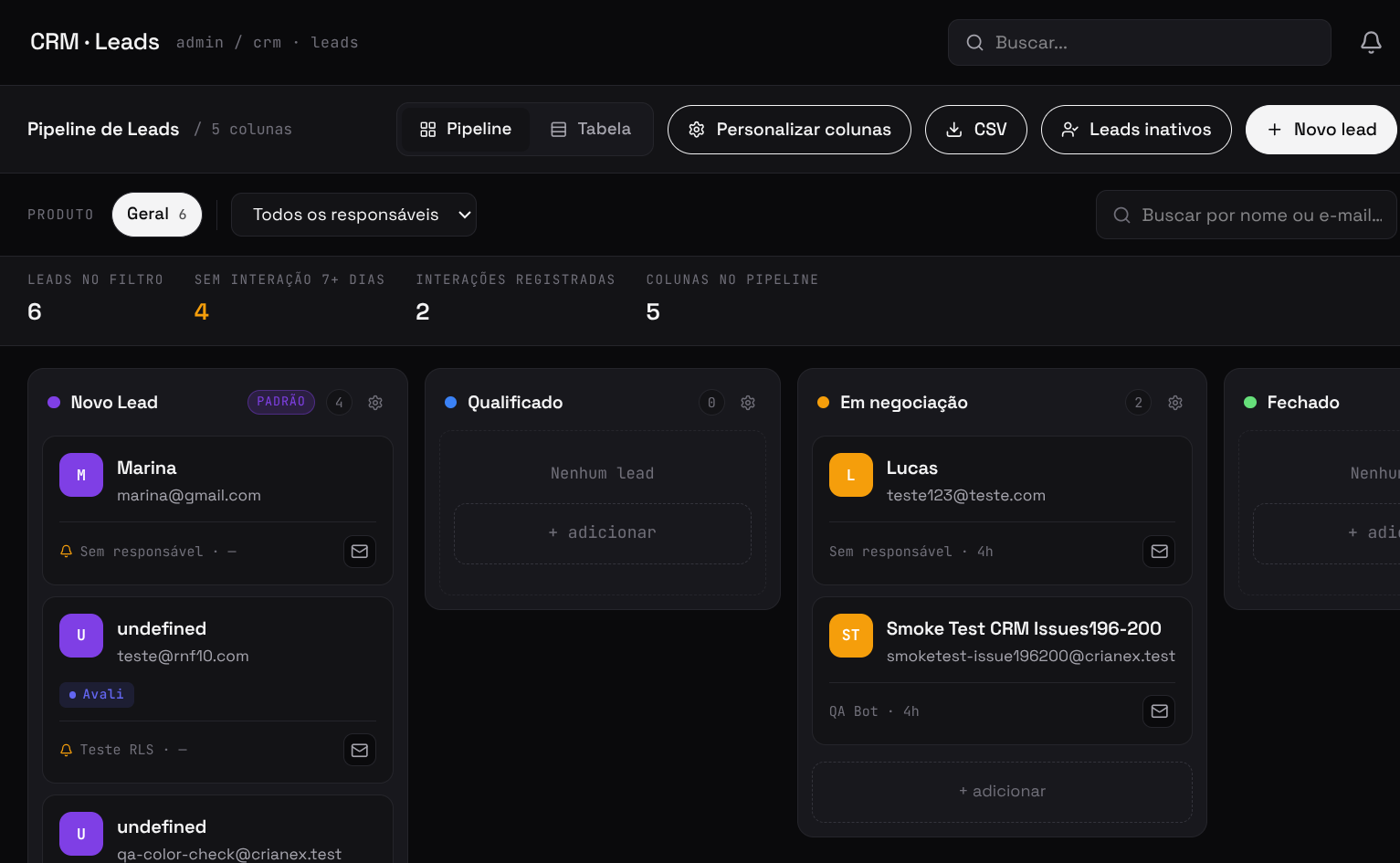The image size is (1400, 863).
Task: Expand Todos os responsáveis dropdown
Action: coord(353,215)
